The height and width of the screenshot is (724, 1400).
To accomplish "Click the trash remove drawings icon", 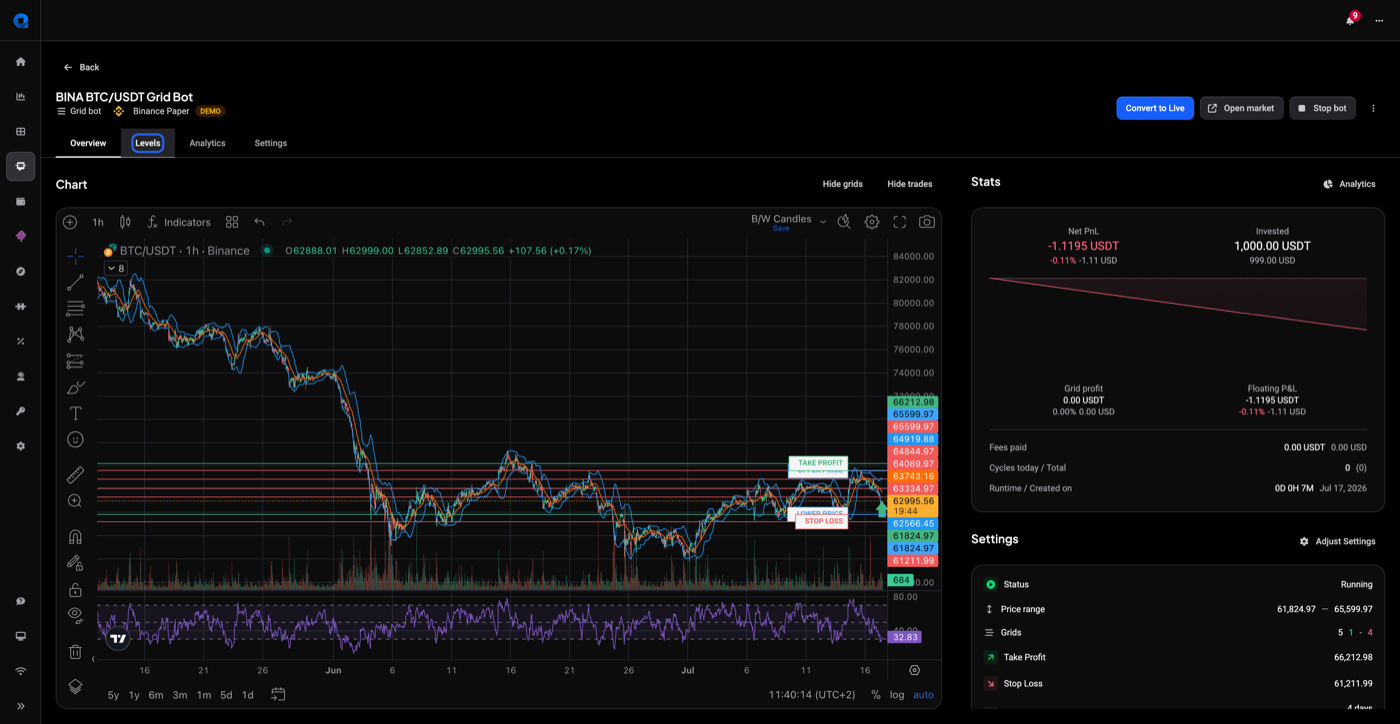I will [x=75, y=652].
